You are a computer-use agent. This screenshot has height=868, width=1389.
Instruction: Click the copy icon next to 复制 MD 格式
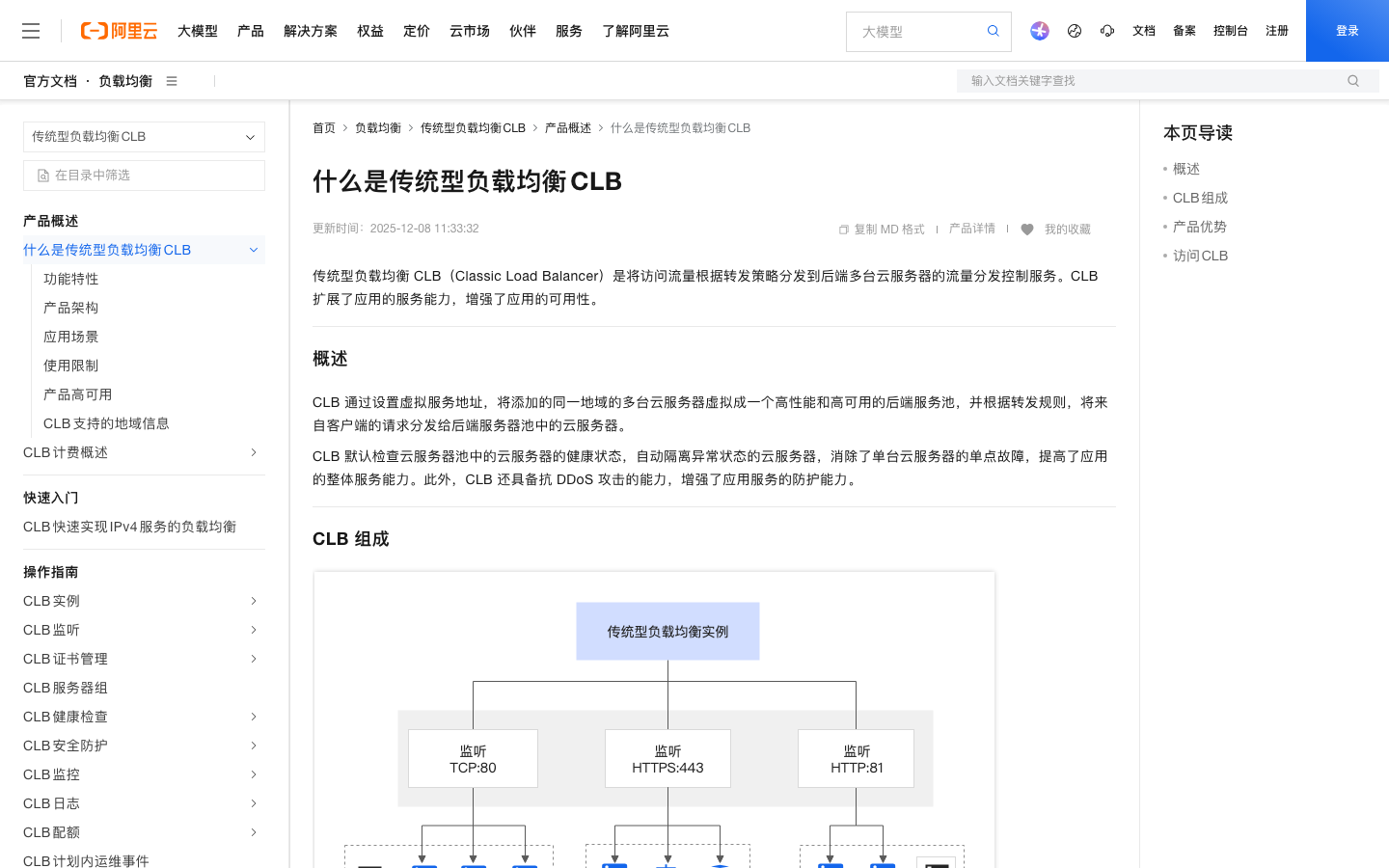coord(843,230)
